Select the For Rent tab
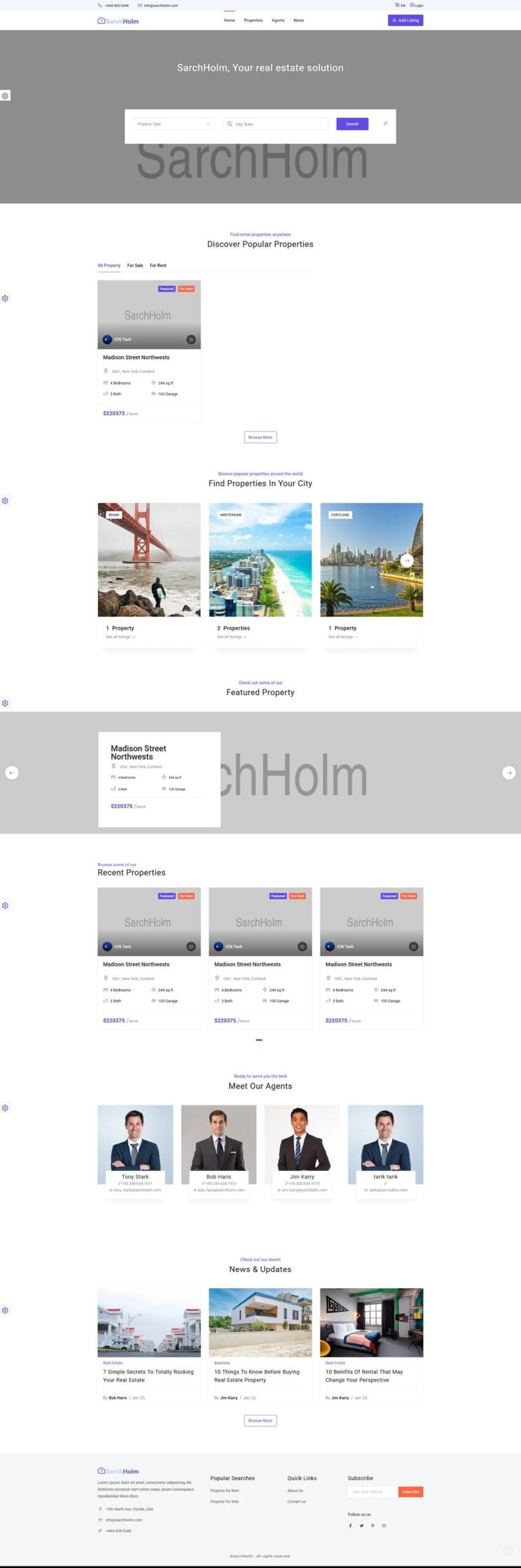The image size is (521, 1568). coord(158,266)
